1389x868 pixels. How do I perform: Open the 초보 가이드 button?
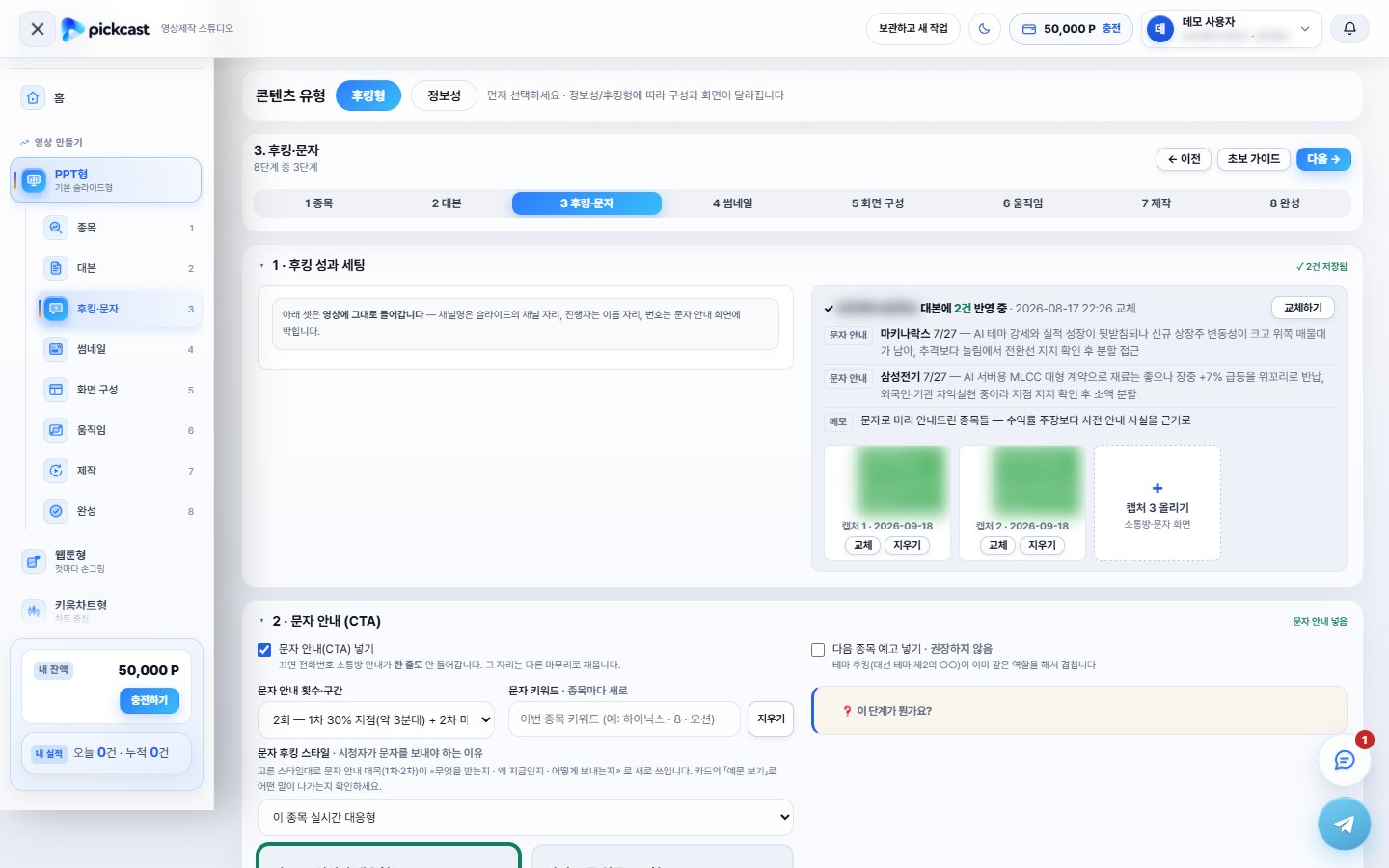tap(1254, 159)
